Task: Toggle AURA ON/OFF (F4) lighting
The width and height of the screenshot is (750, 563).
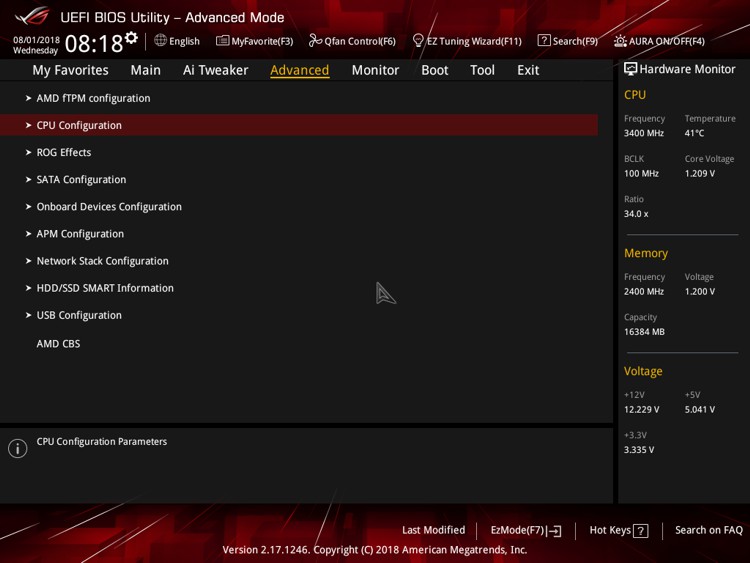Action: pos(659,41)
